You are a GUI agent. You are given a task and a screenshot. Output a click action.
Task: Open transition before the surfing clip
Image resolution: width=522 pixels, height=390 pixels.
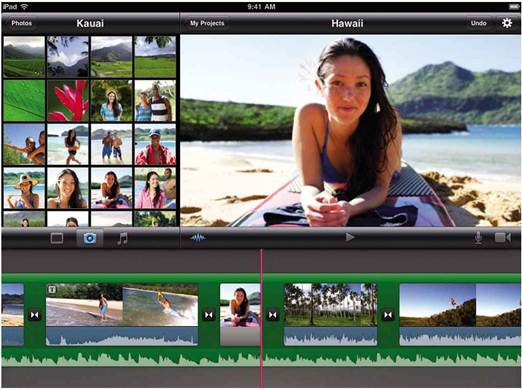(34, 315)
